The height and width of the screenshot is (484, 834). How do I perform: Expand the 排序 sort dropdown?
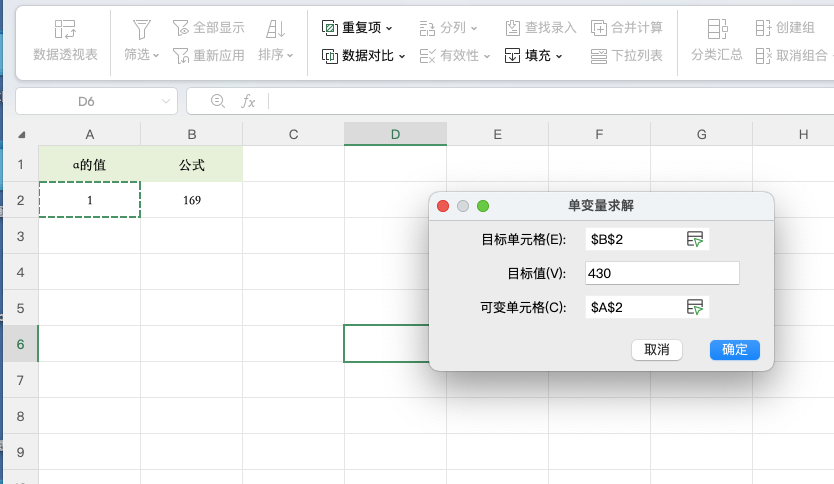[290, 56]
